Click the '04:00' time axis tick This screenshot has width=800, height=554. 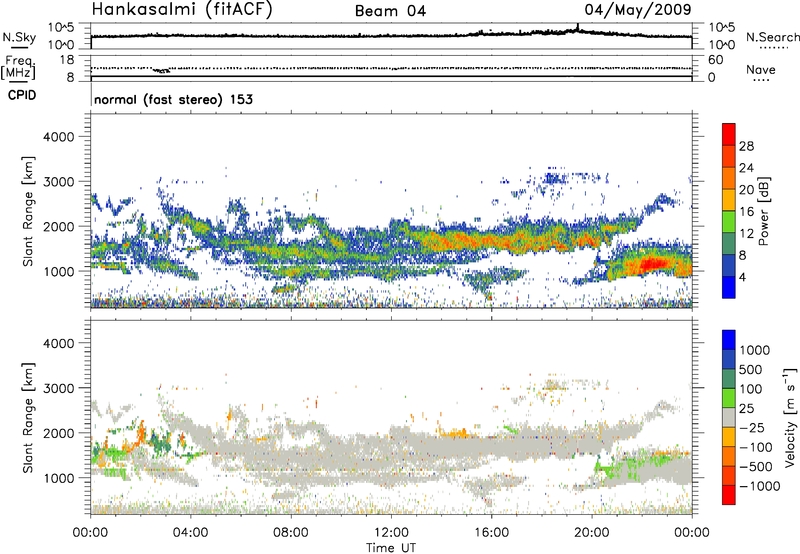pyautogui.click(x=191, y=533)
